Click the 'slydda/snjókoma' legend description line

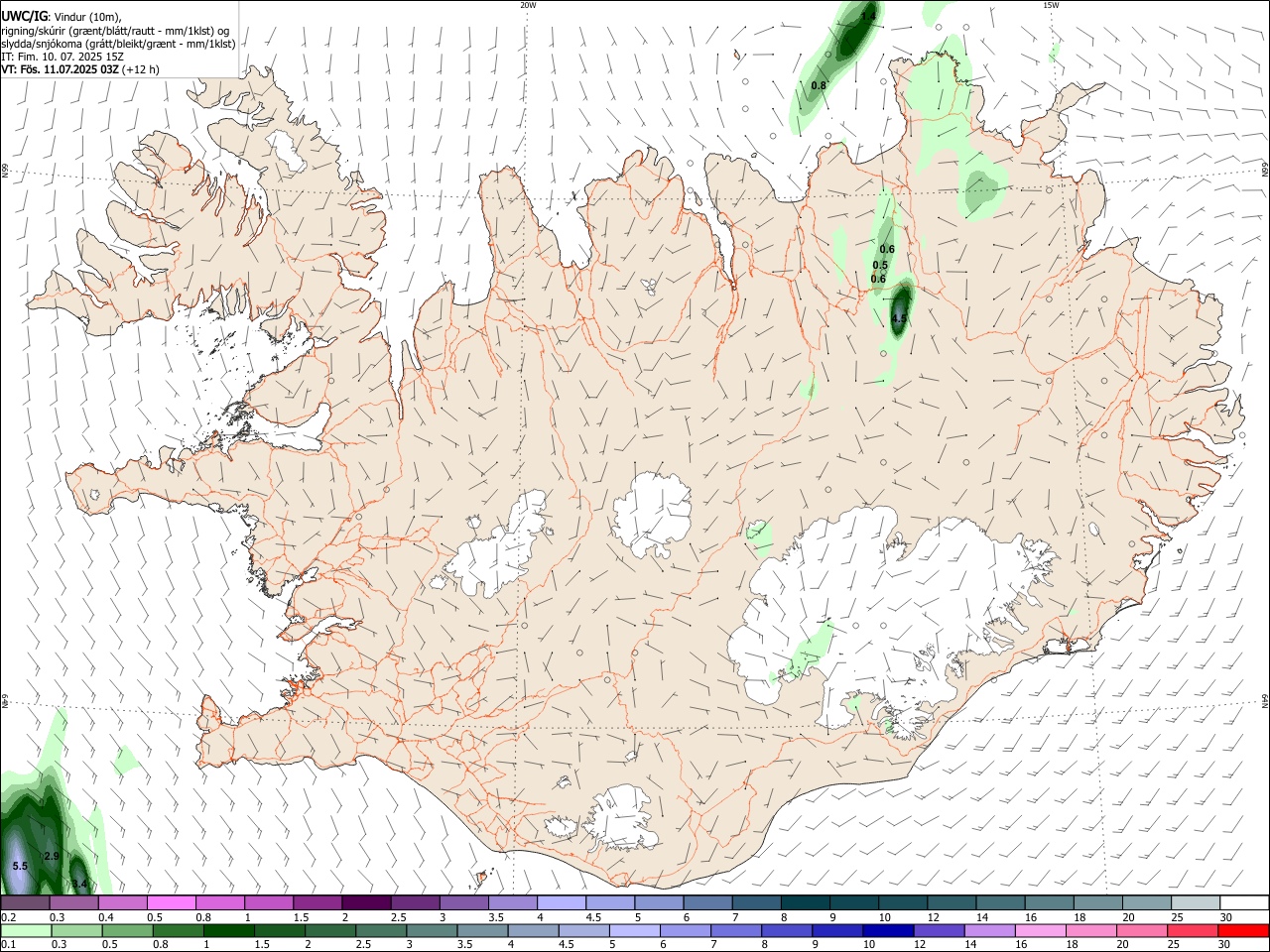tap(119, 44)
